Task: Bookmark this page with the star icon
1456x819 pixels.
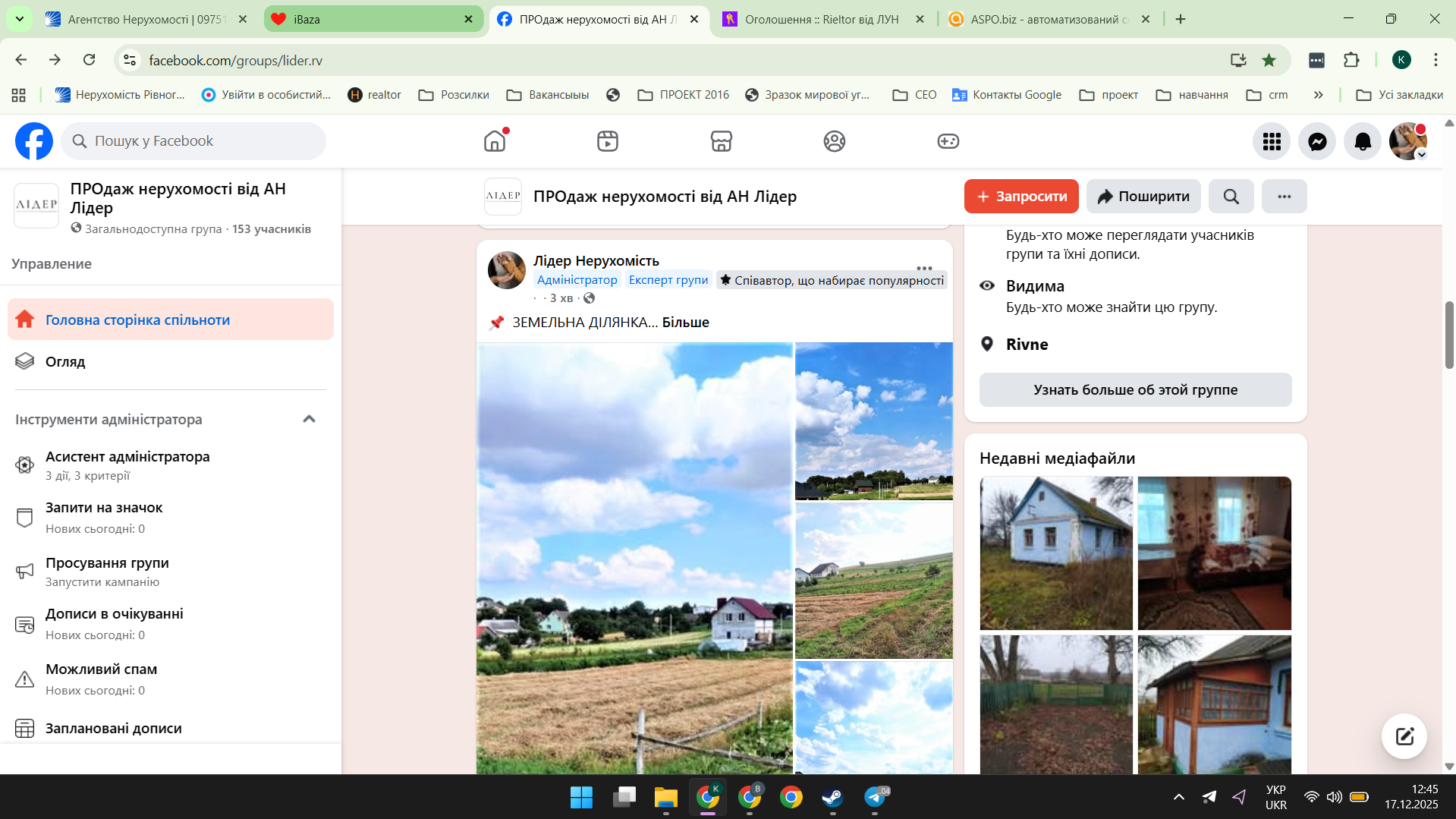Action: 1269,60
